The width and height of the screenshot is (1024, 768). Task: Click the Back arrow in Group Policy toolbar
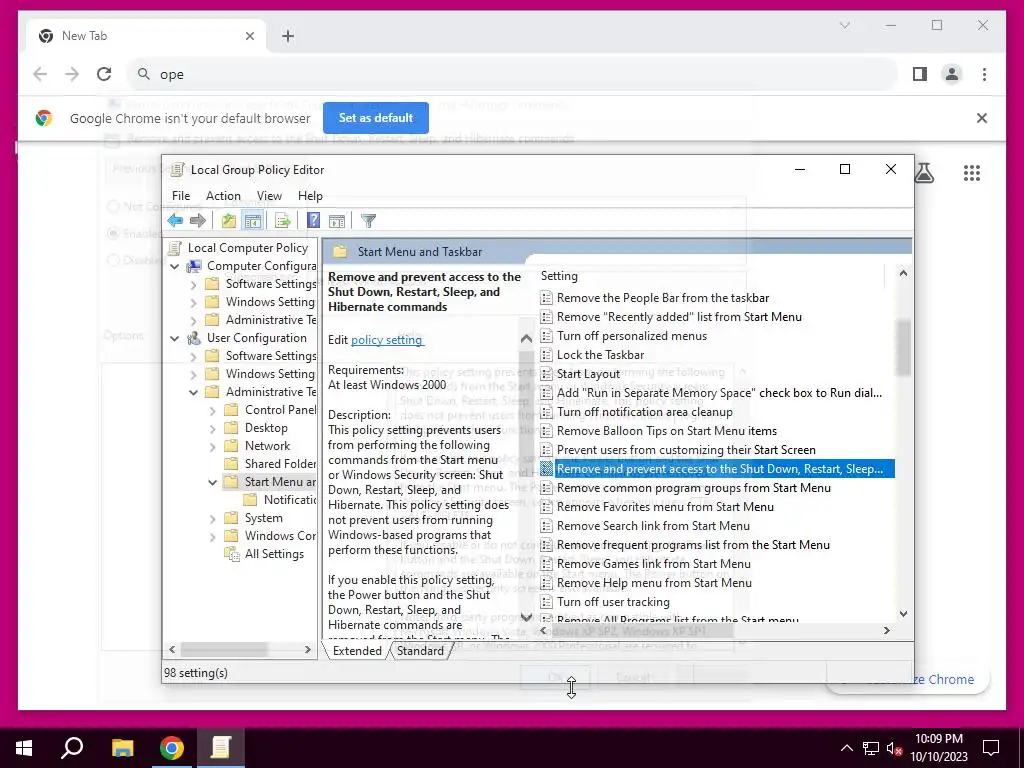click(x=175, y=221)
